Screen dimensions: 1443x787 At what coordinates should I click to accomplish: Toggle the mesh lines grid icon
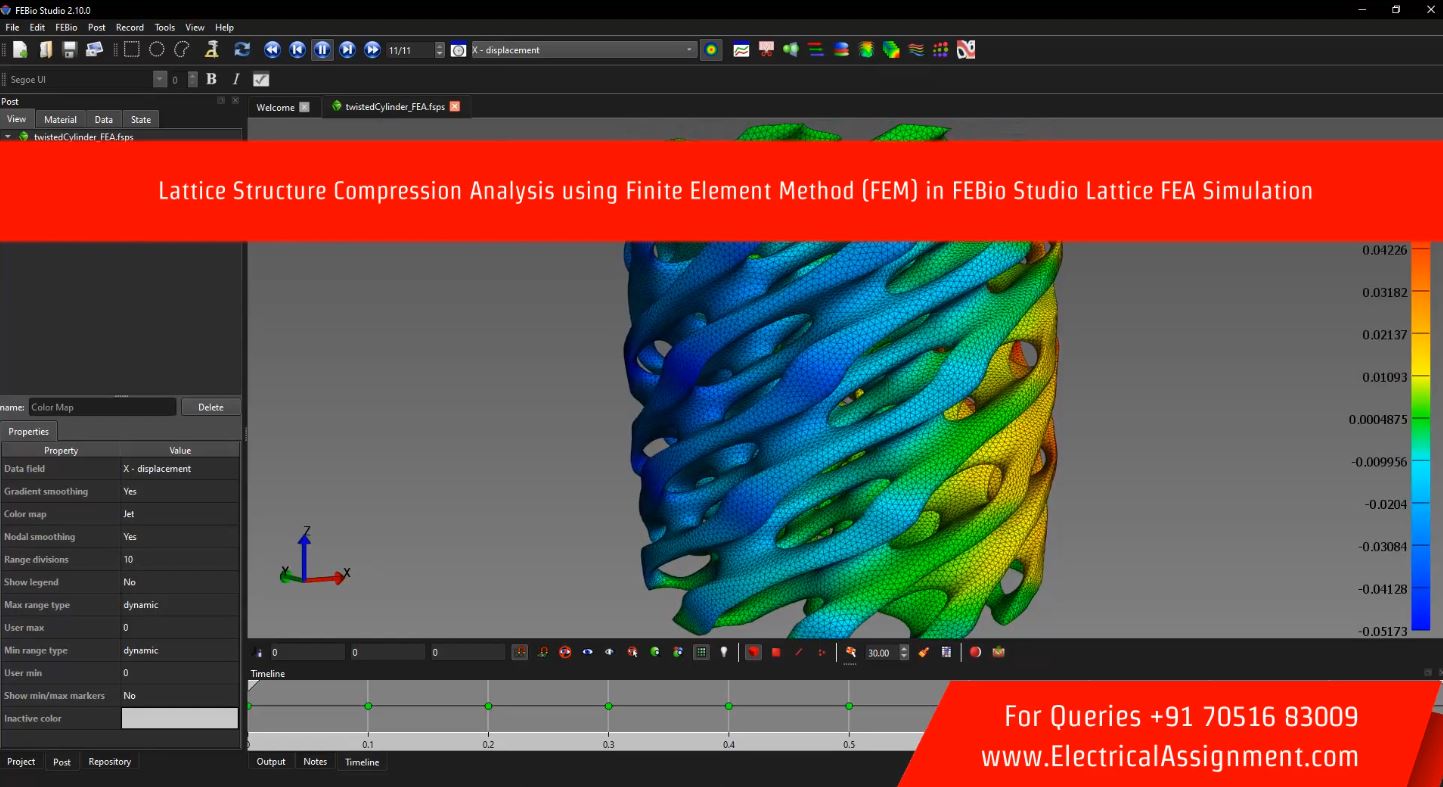click(x=701, y=652)
